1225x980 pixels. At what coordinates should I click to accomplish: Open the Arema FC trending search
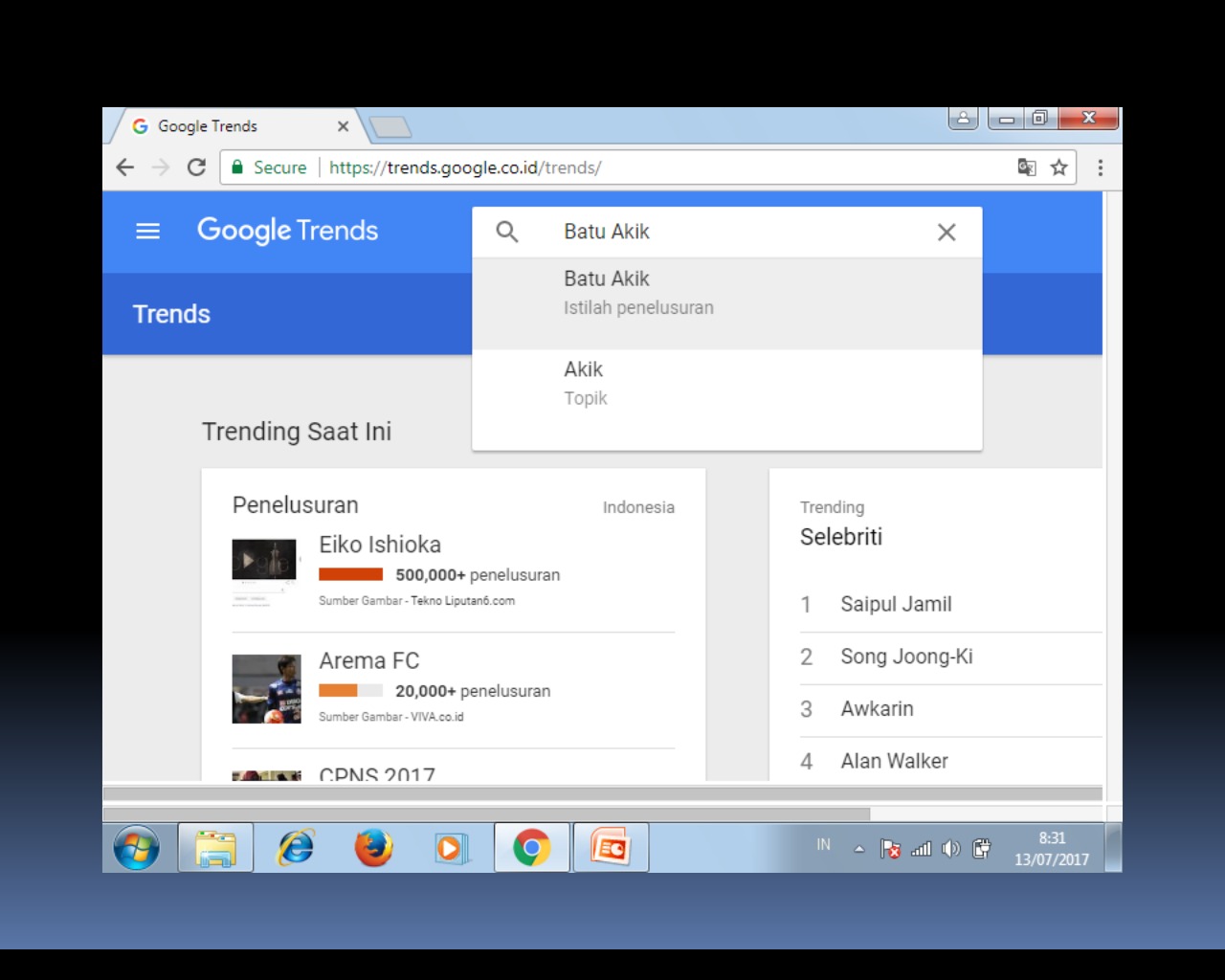[369, 660]
